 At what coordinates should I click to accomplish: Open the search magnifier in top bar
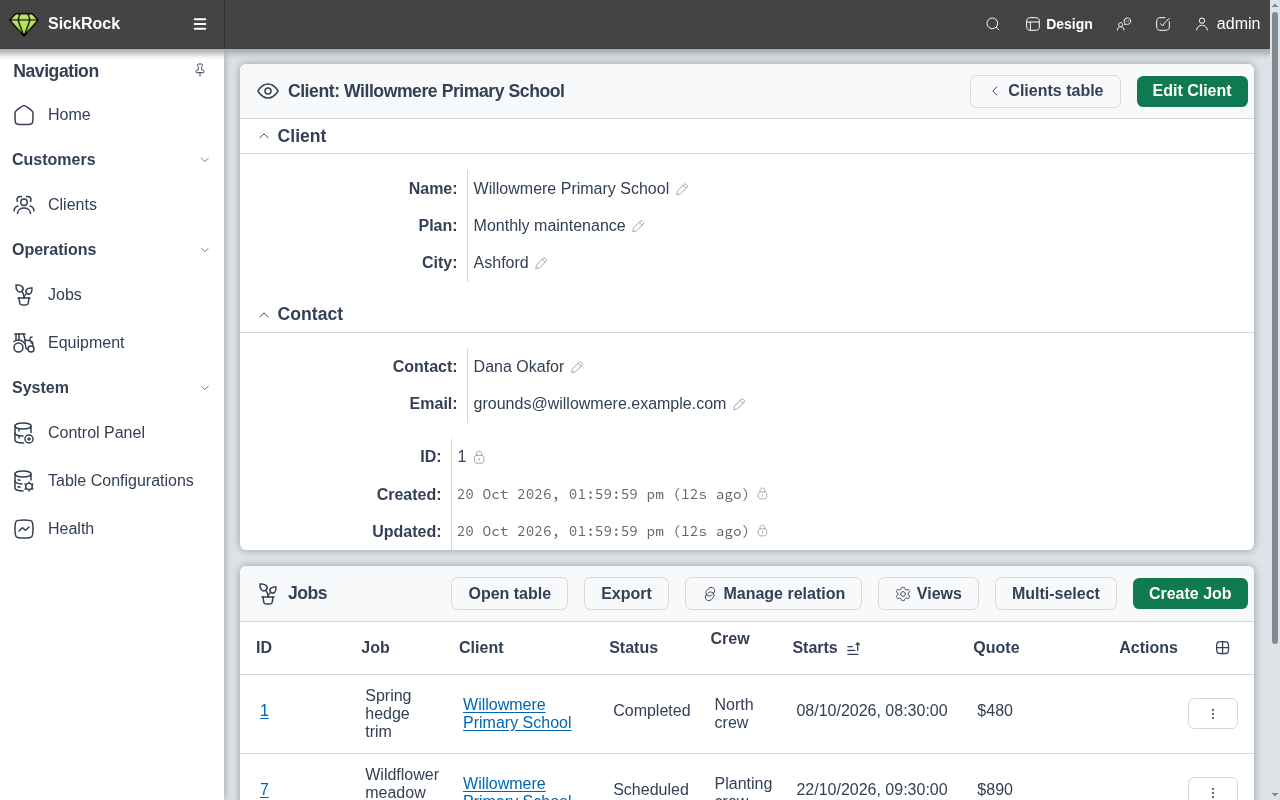coord(993,24)
